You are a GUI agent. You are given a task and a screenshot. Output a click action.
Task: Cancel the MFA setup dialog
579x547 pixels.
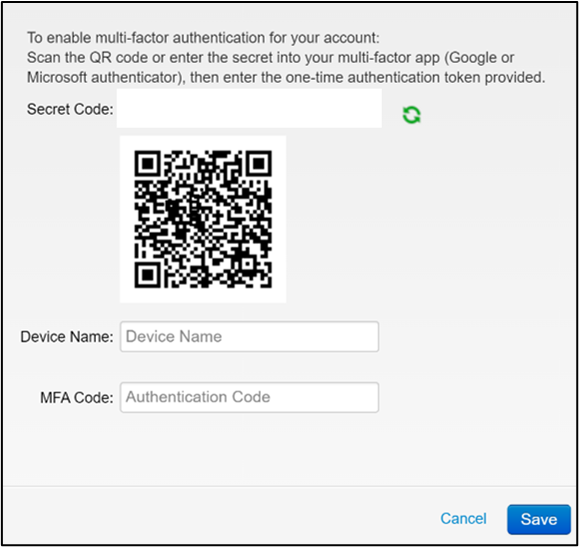click(463, 519)
